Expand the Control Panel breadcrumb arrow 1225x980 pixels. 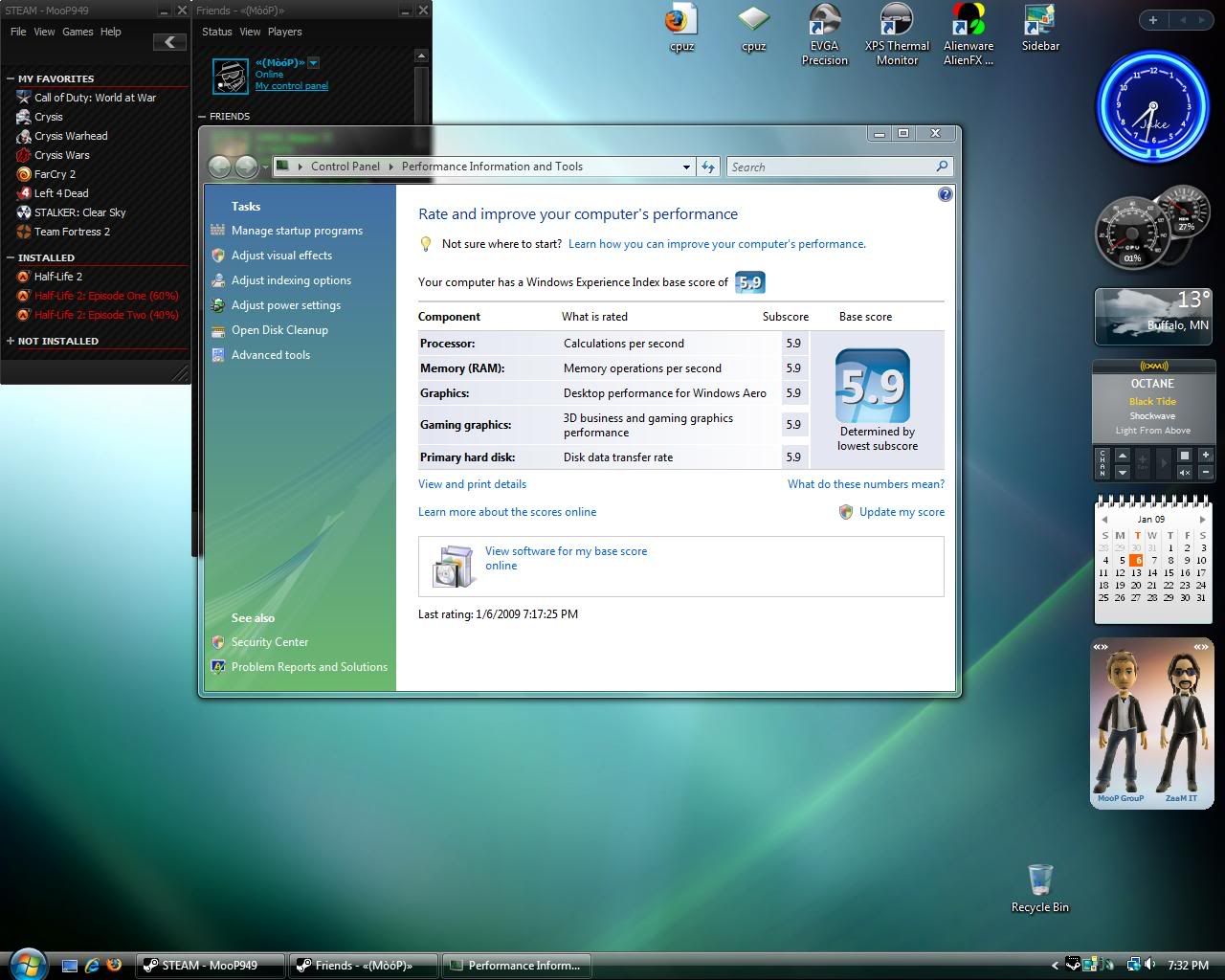(x=390, y=167)
